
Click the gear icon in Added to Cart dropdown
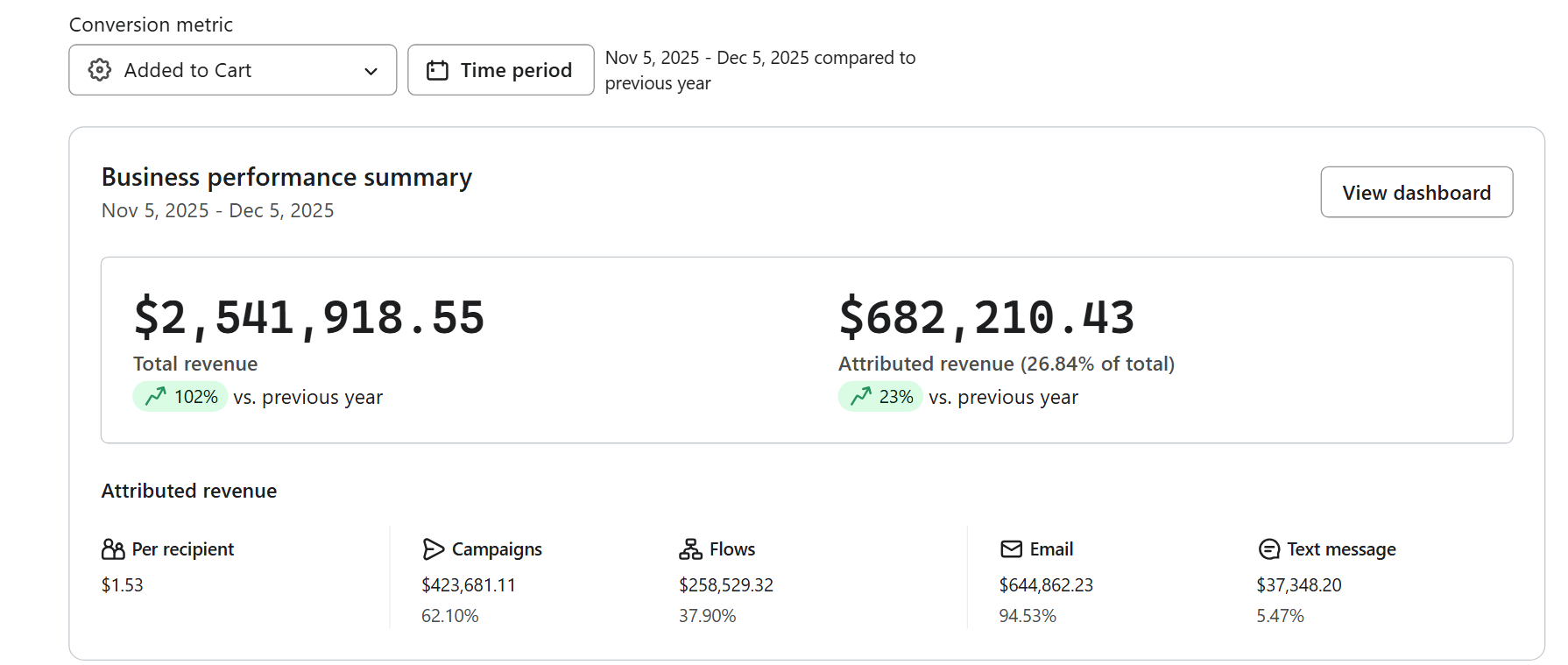coord(100,70)
